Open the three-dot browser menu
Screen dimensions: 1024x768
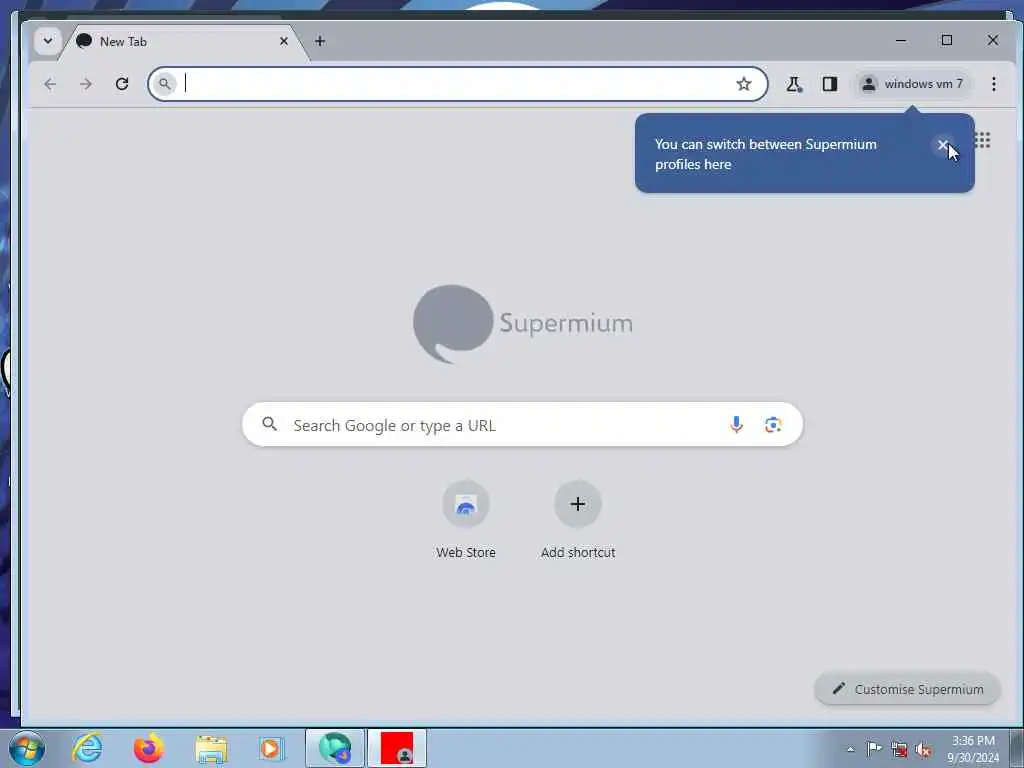point(993,84)
